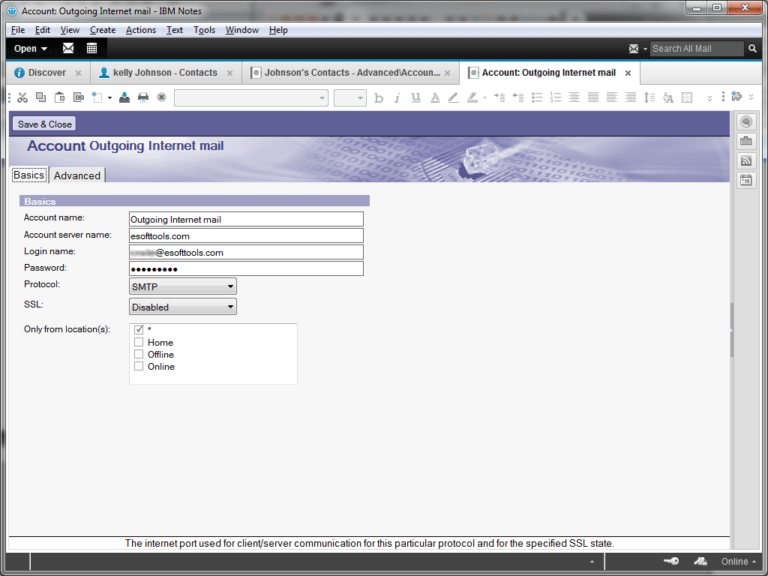Image resolution: width=768 pixels, height=576 pixels.
Task: Check the Offline location checkbox
Action: [x=139, y=354]
